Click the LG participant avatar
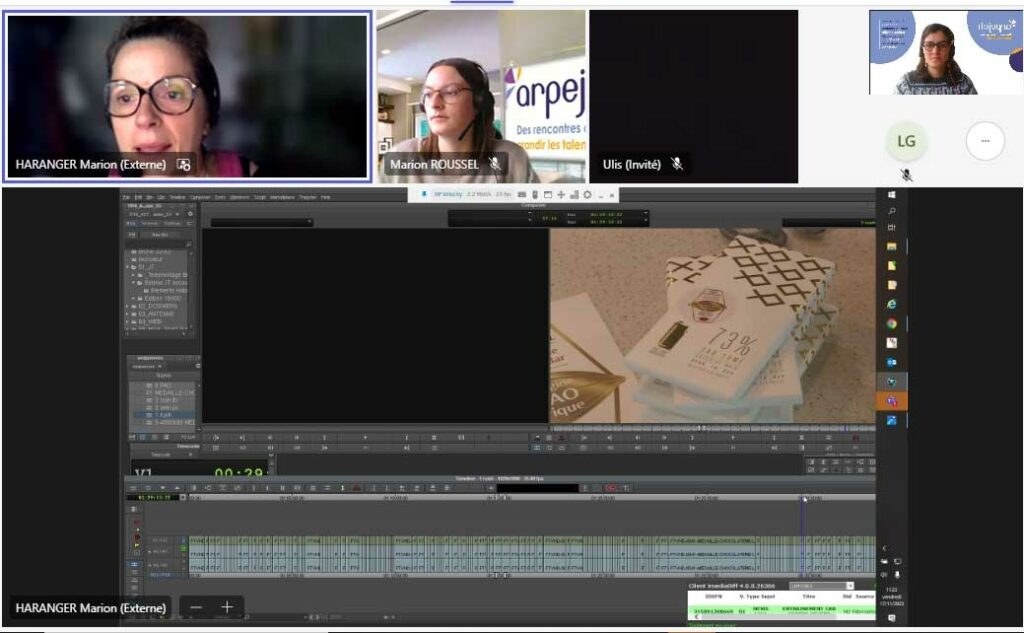The height and width of the screenshot is (633, 1024). click(x=906, y=142)
